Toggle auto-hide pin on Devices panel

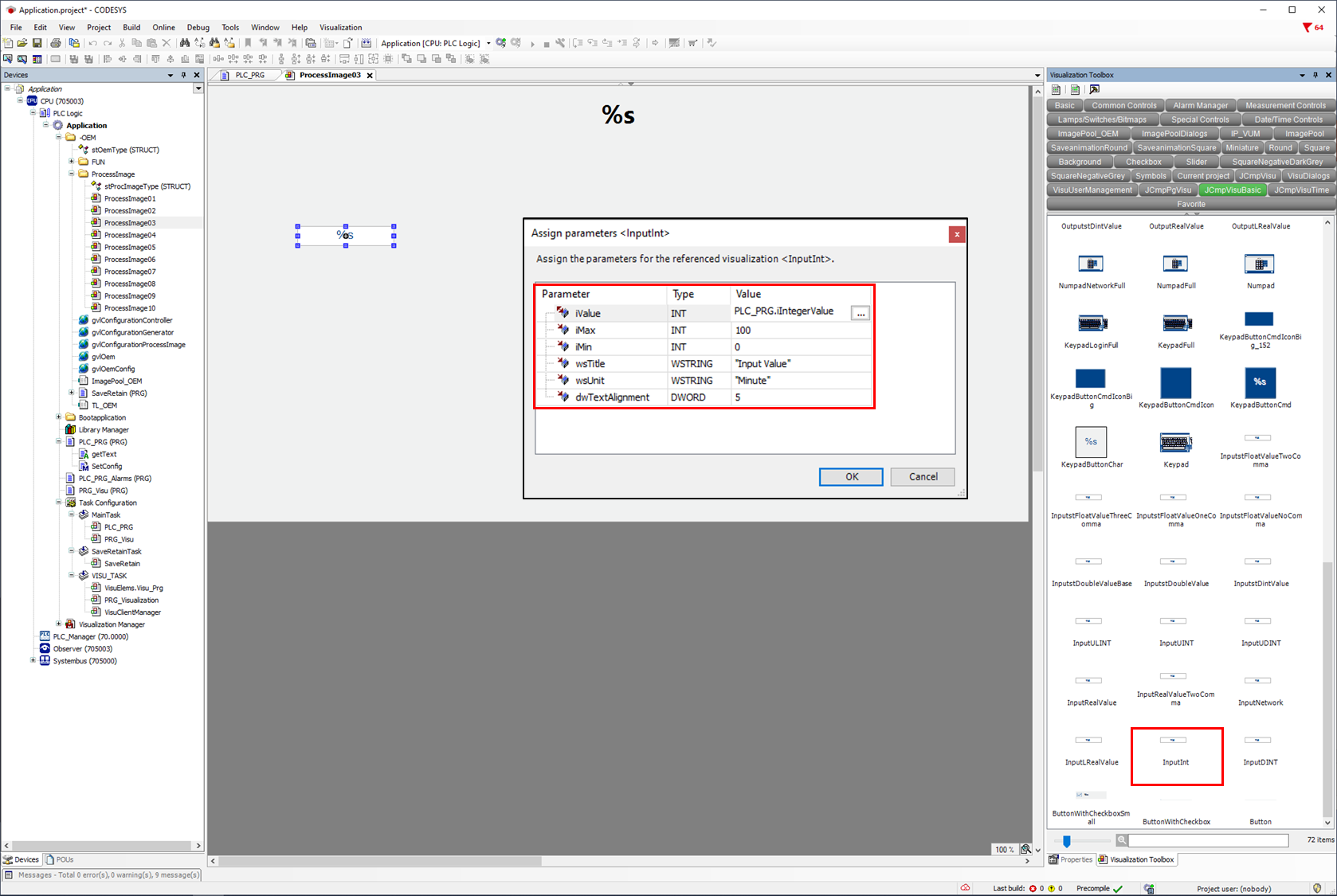click(x=183, y=75)
